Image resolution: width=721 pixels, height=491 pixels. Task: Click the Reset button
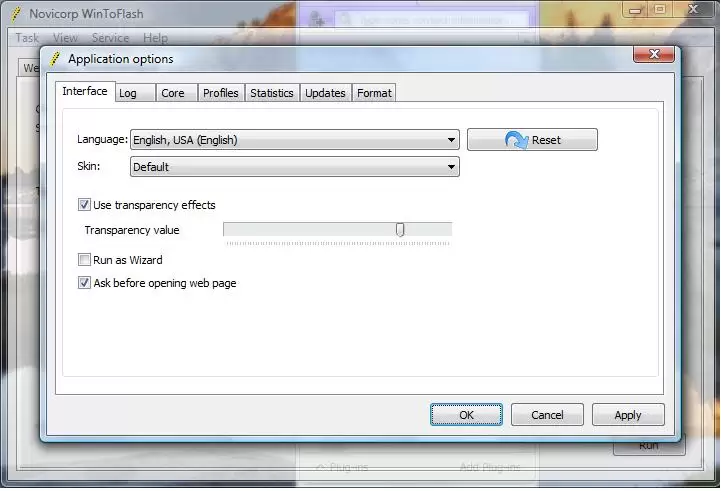click(x=532, y=140)
